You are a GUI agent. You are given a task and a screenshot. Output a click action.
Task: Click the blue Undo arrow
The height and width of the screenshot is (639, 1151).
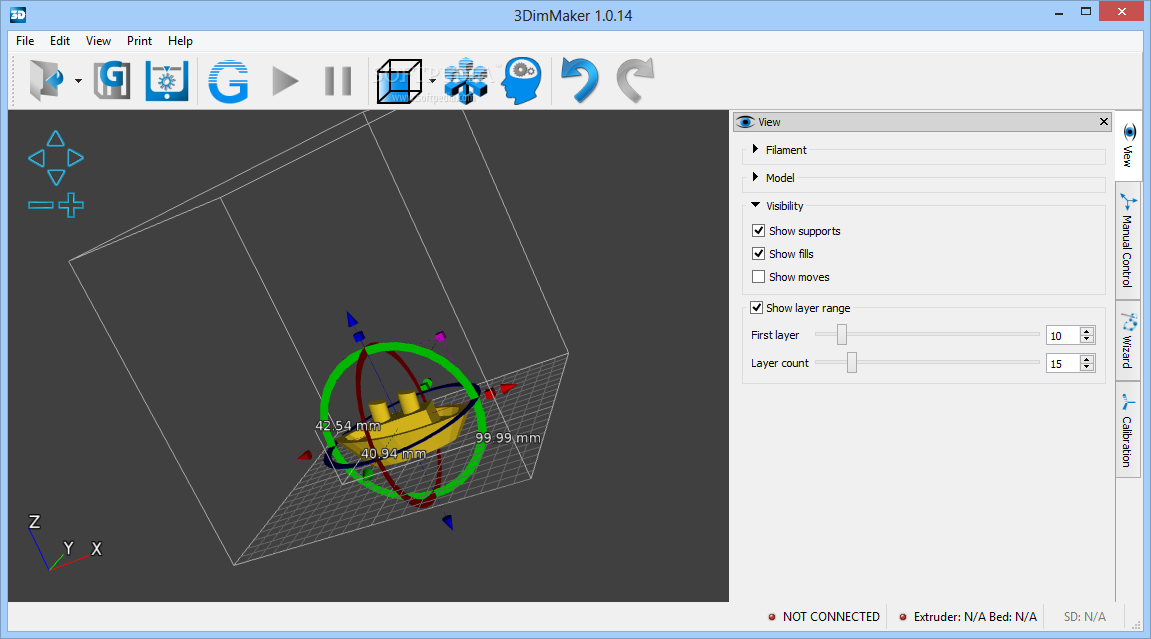[579, 80]
